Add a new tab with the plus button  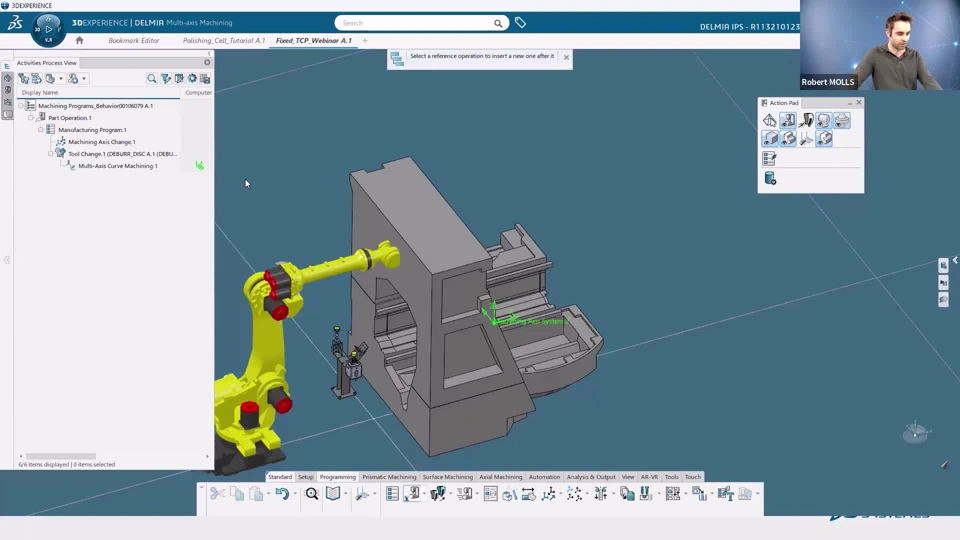365,40
